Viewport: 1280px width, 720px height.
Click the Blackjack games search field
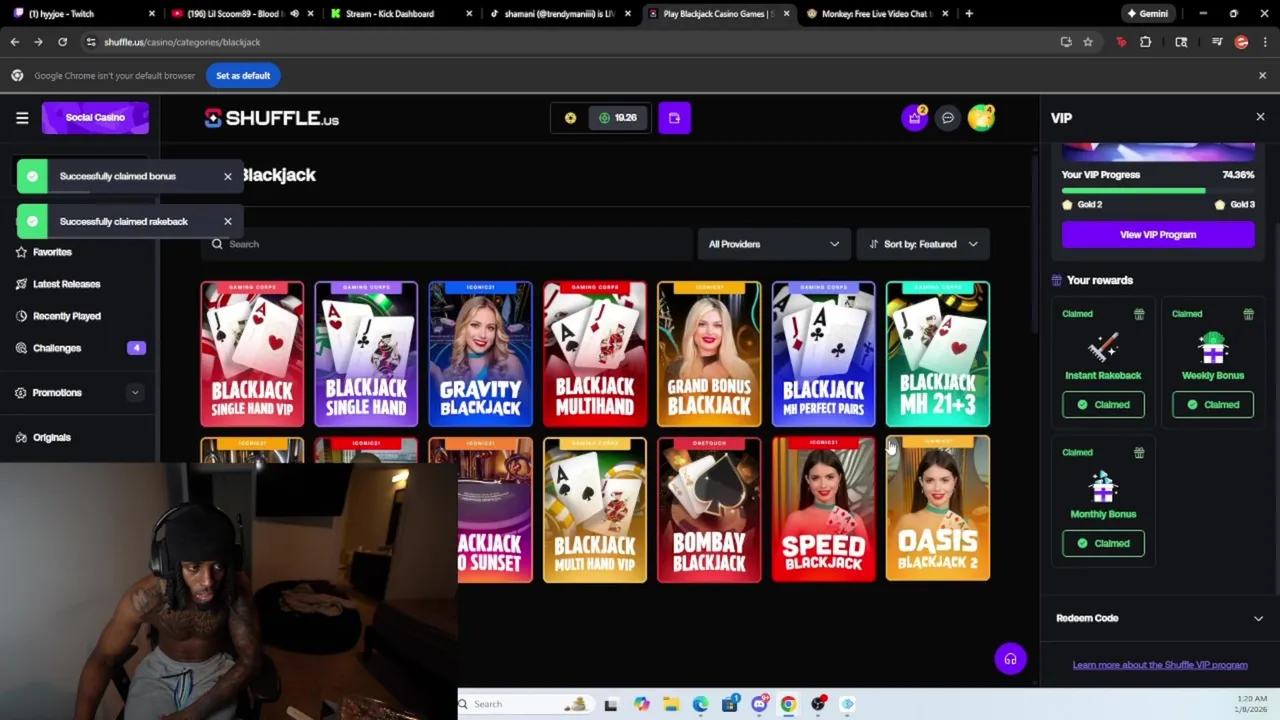coord(447,244)
